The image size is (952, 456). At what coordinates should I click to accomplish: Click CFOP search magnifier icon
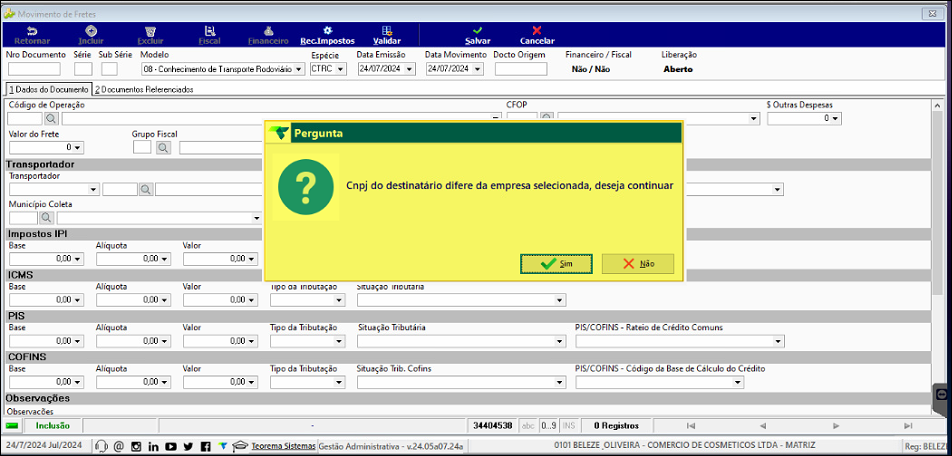547,118
